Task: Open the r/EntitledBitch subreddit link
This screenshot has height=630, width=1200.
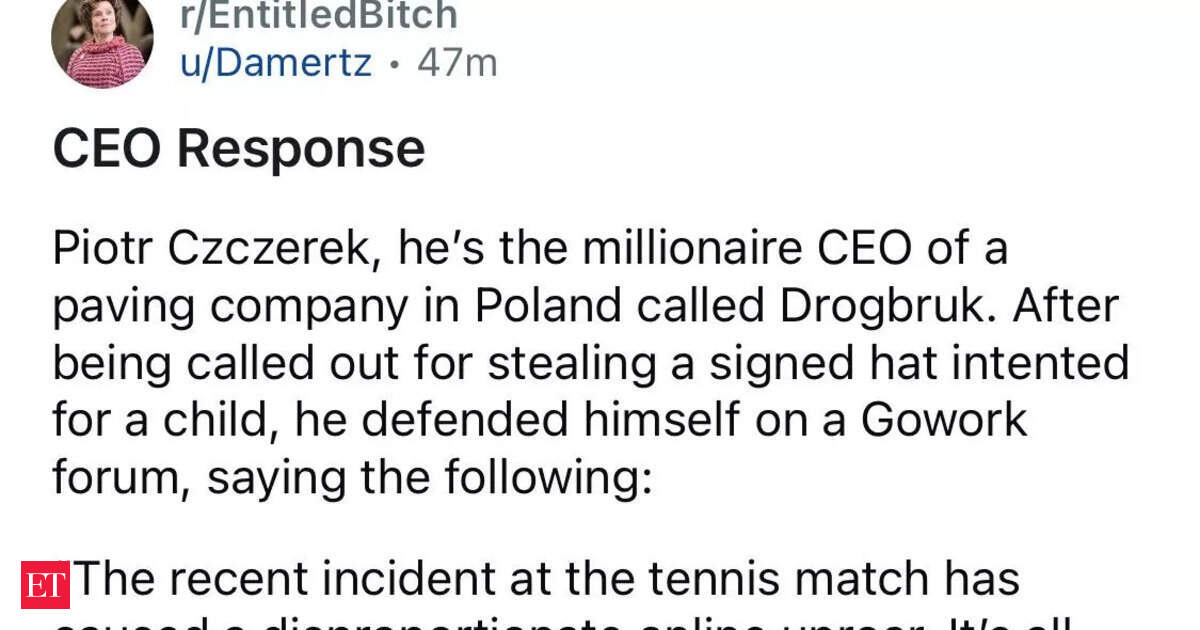Action: click(318, 15)
